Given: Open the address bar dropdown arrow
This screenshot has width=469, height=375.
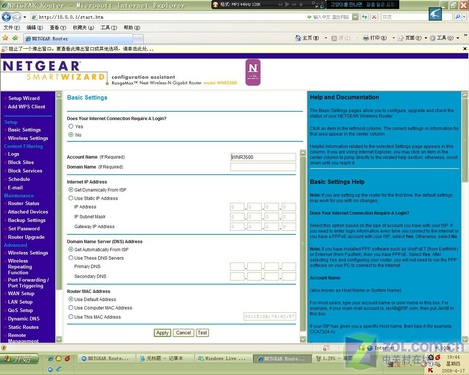Looking at the screenshot, I should [355, 17].
